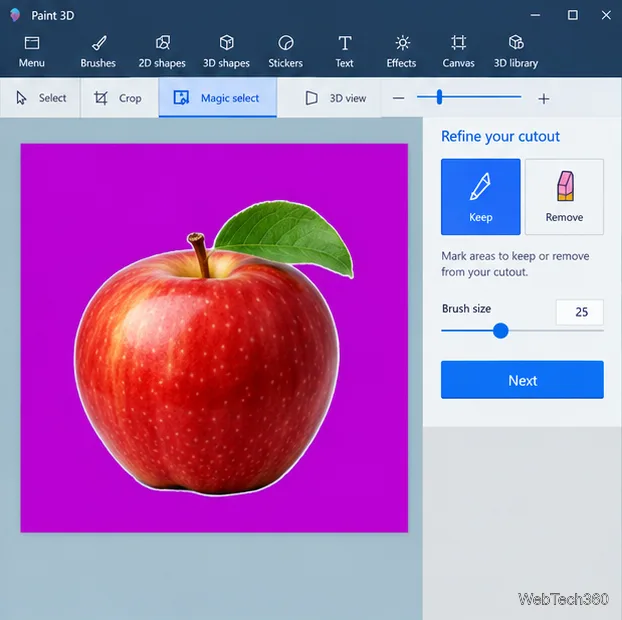Maximize the Paint 3D window
The image size is (622, 620).
click(x=572, y=15)
